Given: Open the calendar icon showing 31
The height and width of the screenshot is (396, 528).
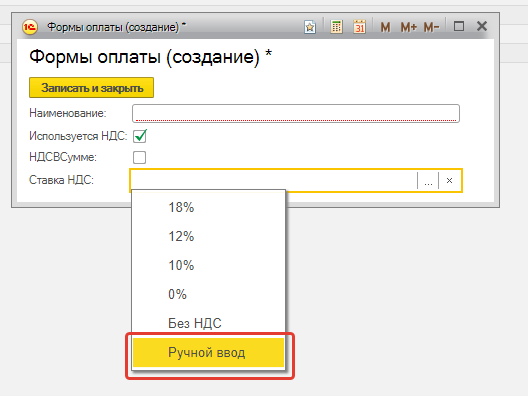Looking at the screenshot, I should click(x=359, y=27).
